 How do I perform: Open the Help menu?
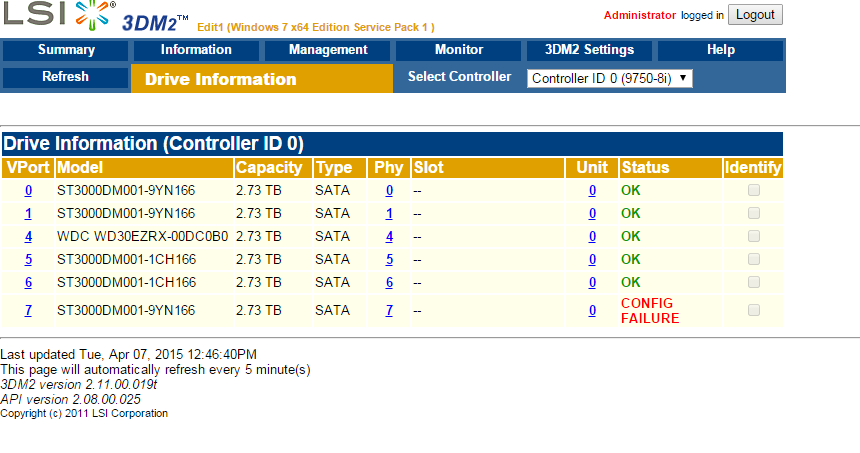tap(720, 50)
